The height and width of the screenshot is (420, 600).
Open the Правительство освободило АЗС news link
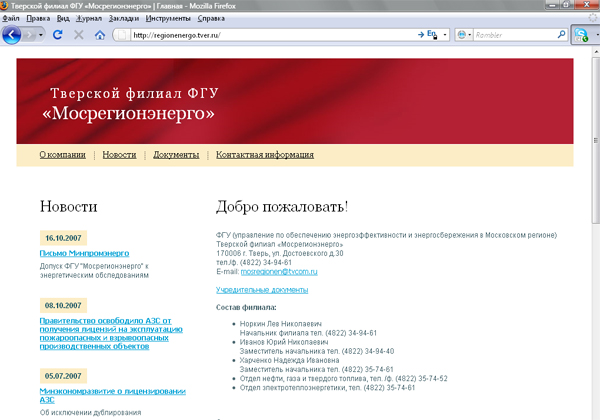(x=111, y=334)
